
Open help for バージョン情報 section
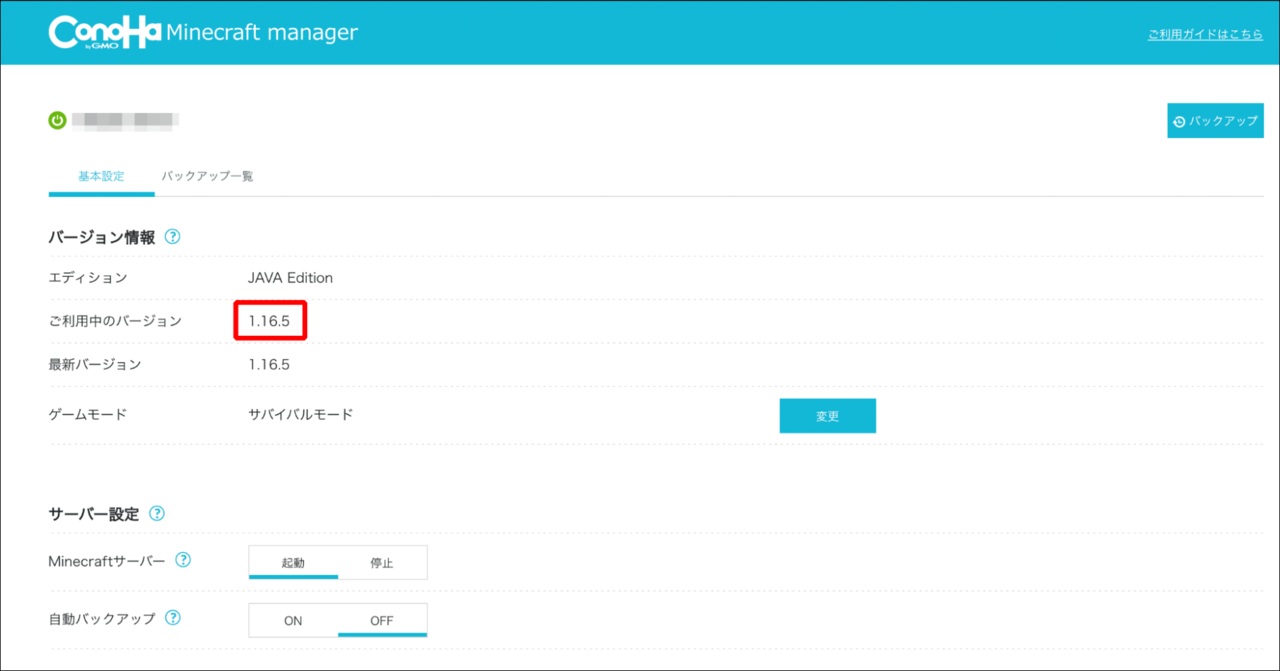(x=172, y=237)
